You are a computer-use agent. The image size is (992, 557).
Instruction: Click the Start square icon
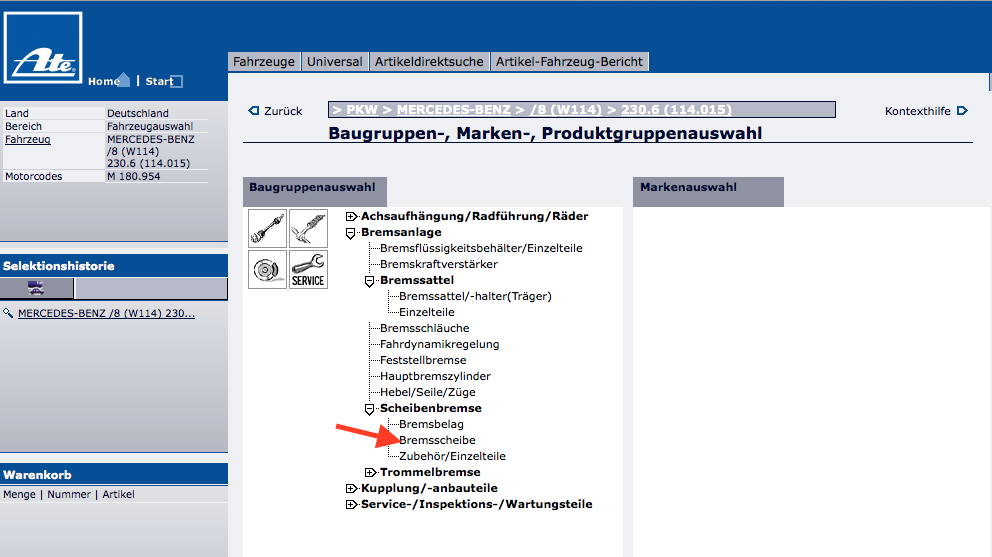click(x=177, y=82)
